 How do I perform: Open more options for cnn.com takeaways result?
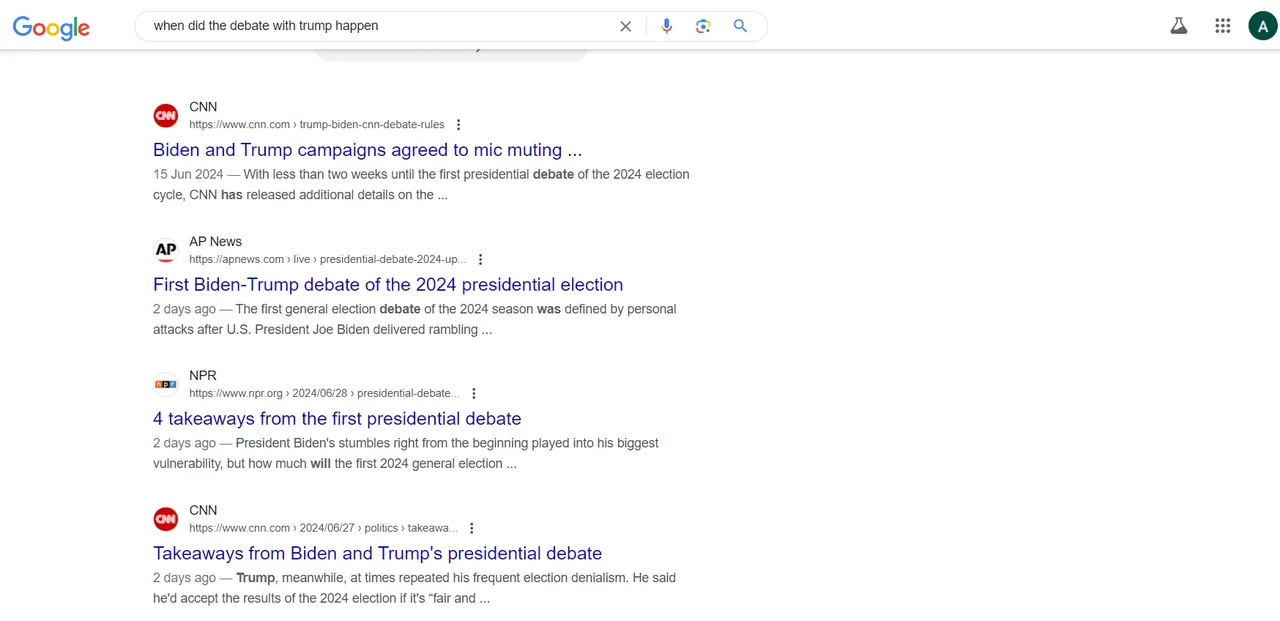(471, 528)
